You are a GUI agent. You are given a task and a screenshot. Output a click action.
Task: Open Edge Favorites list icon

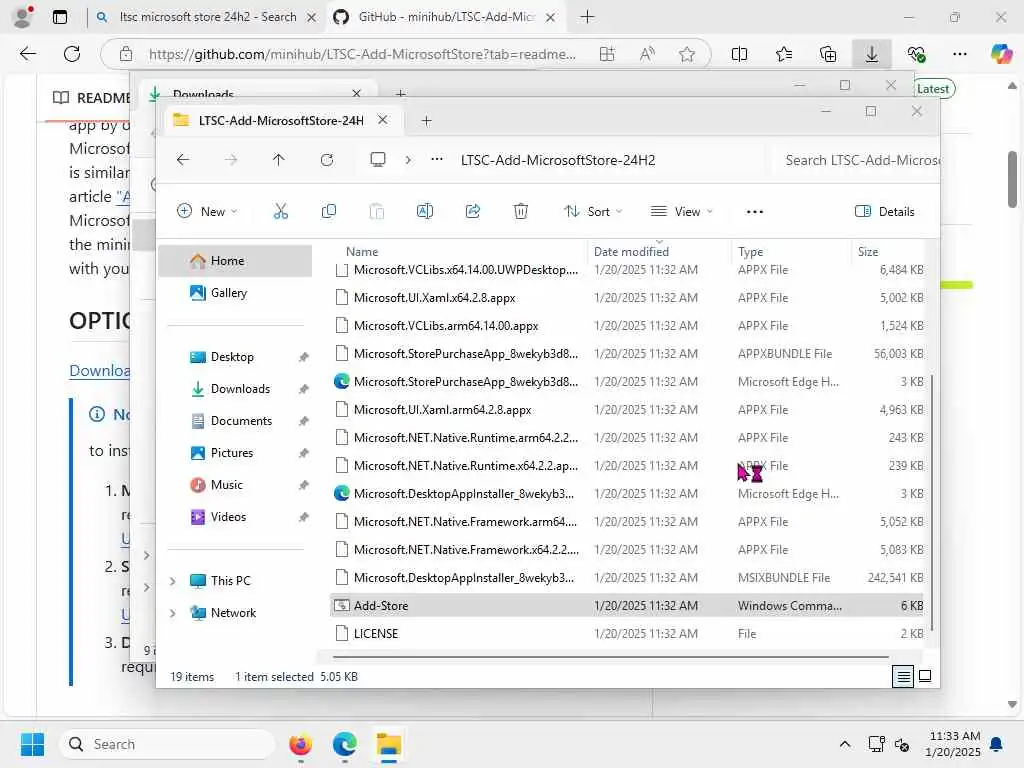click(784, 54)
